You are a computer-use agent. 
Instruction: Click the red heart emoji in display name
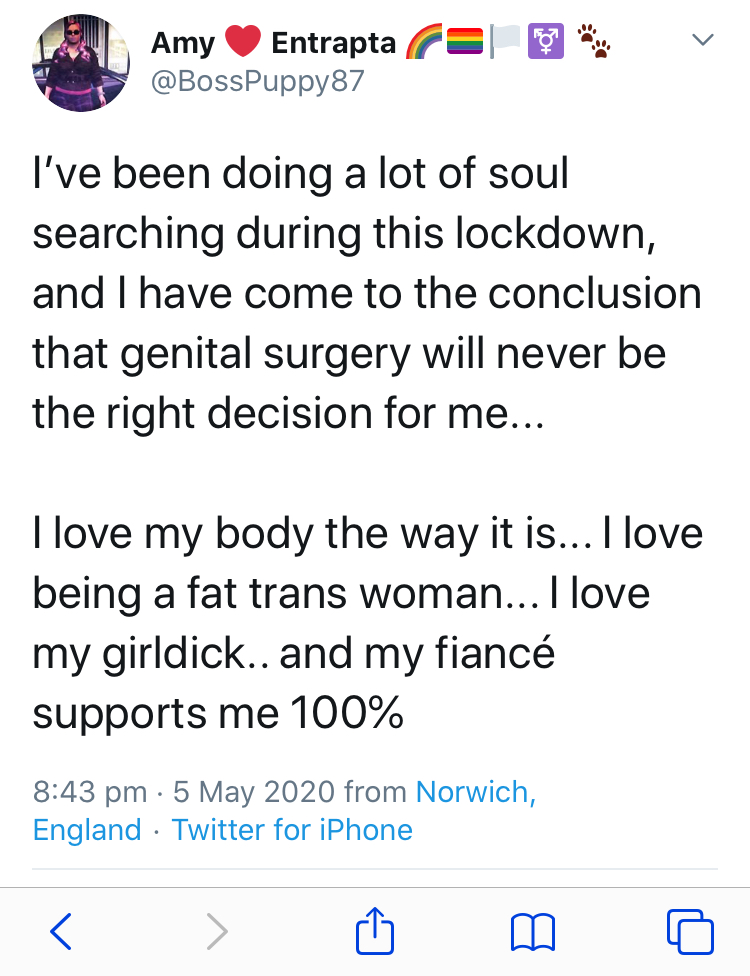point(243,42)
